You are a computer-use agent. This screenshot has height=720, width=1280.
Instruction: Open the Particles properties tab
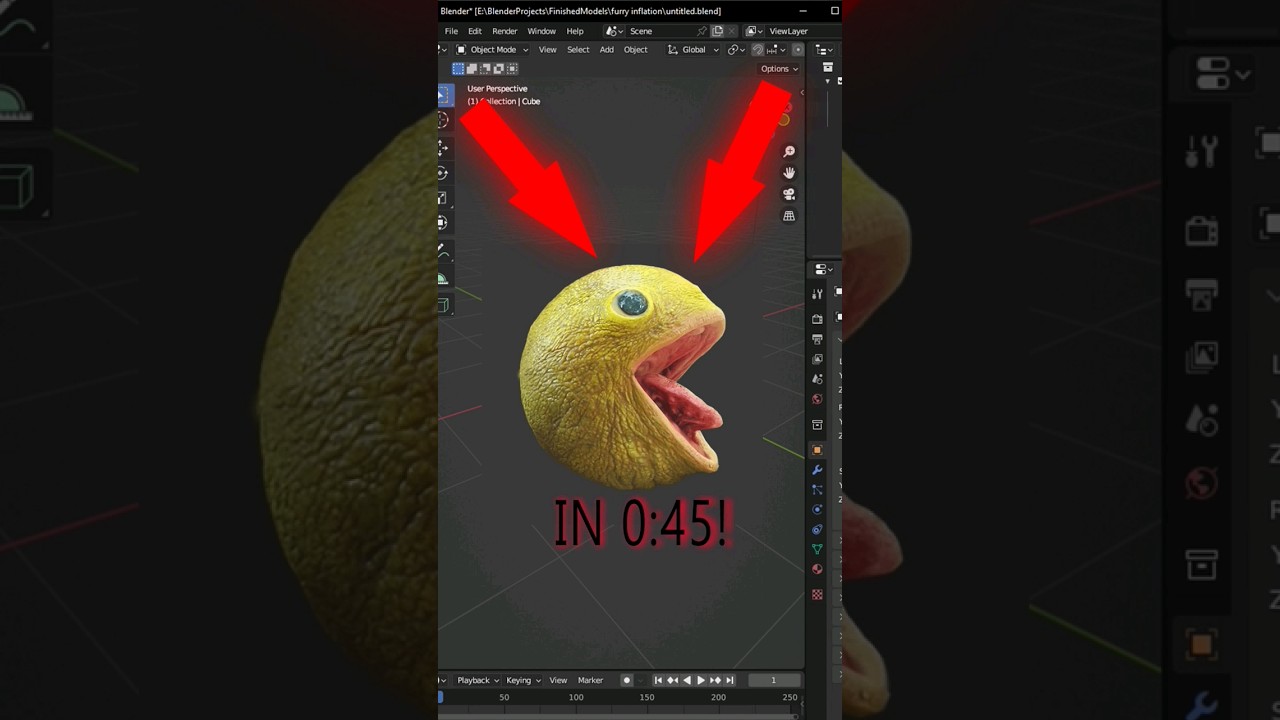tap(817, 490)
